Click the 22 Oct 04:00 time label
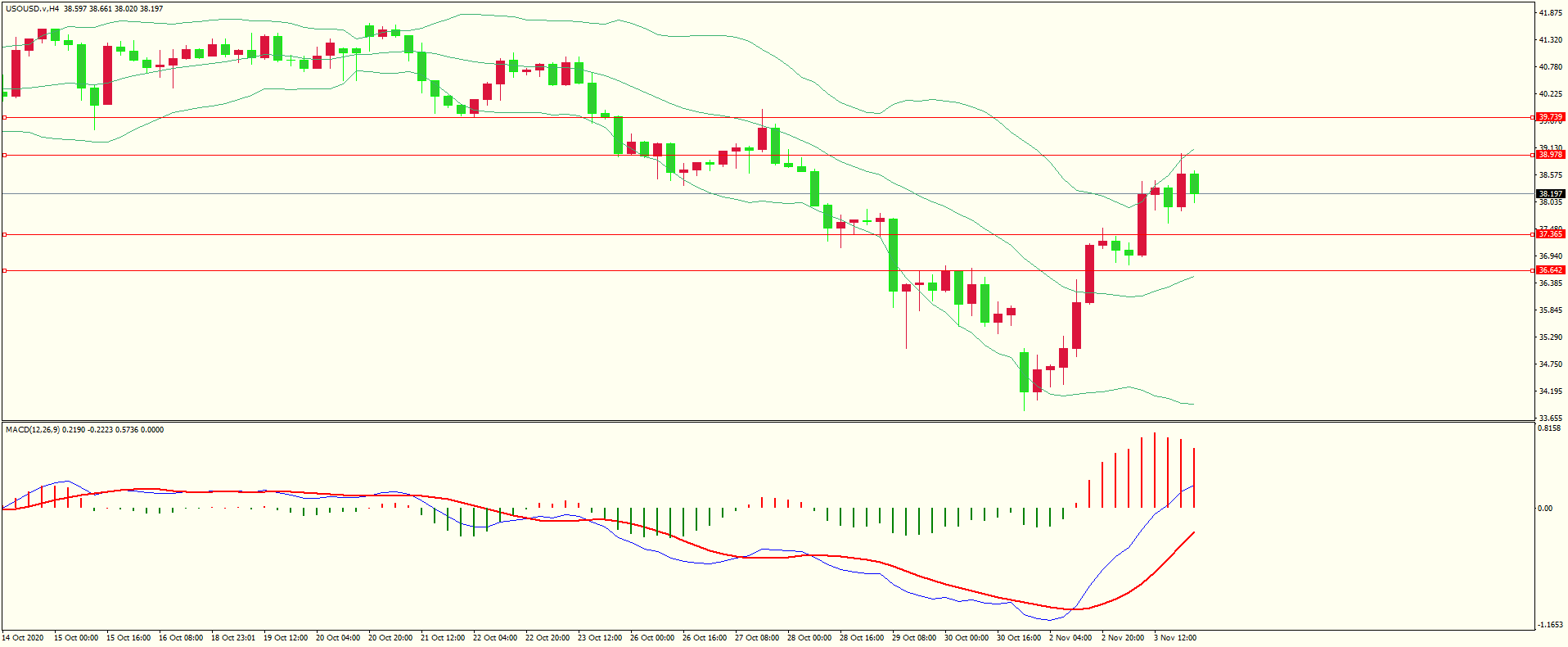This screenshot has width=1568, height=647. [495, 638]
